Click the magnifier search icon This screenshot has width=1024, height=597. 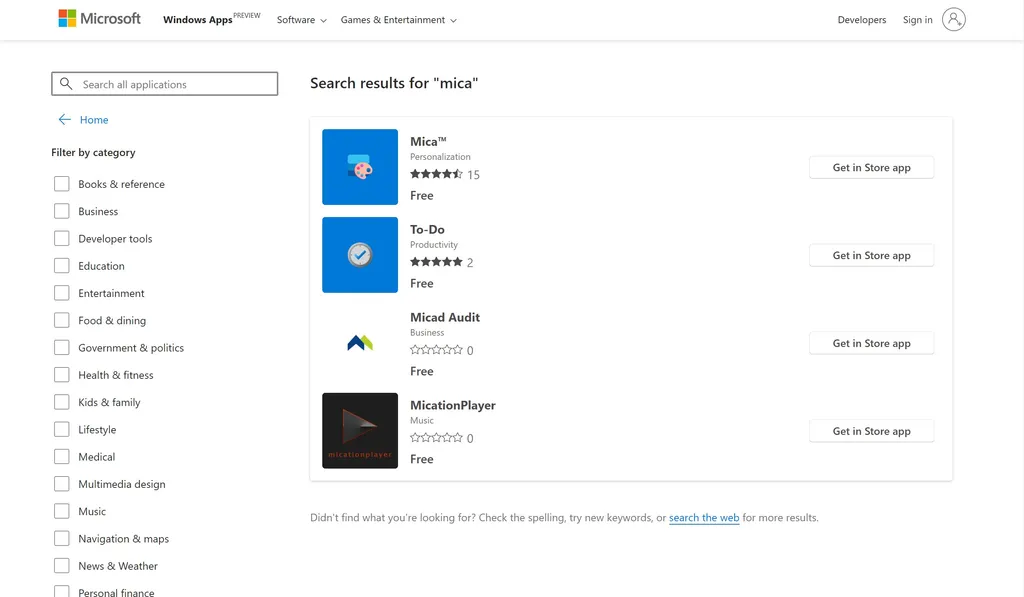pyautogui.click(x=66, y=84)
